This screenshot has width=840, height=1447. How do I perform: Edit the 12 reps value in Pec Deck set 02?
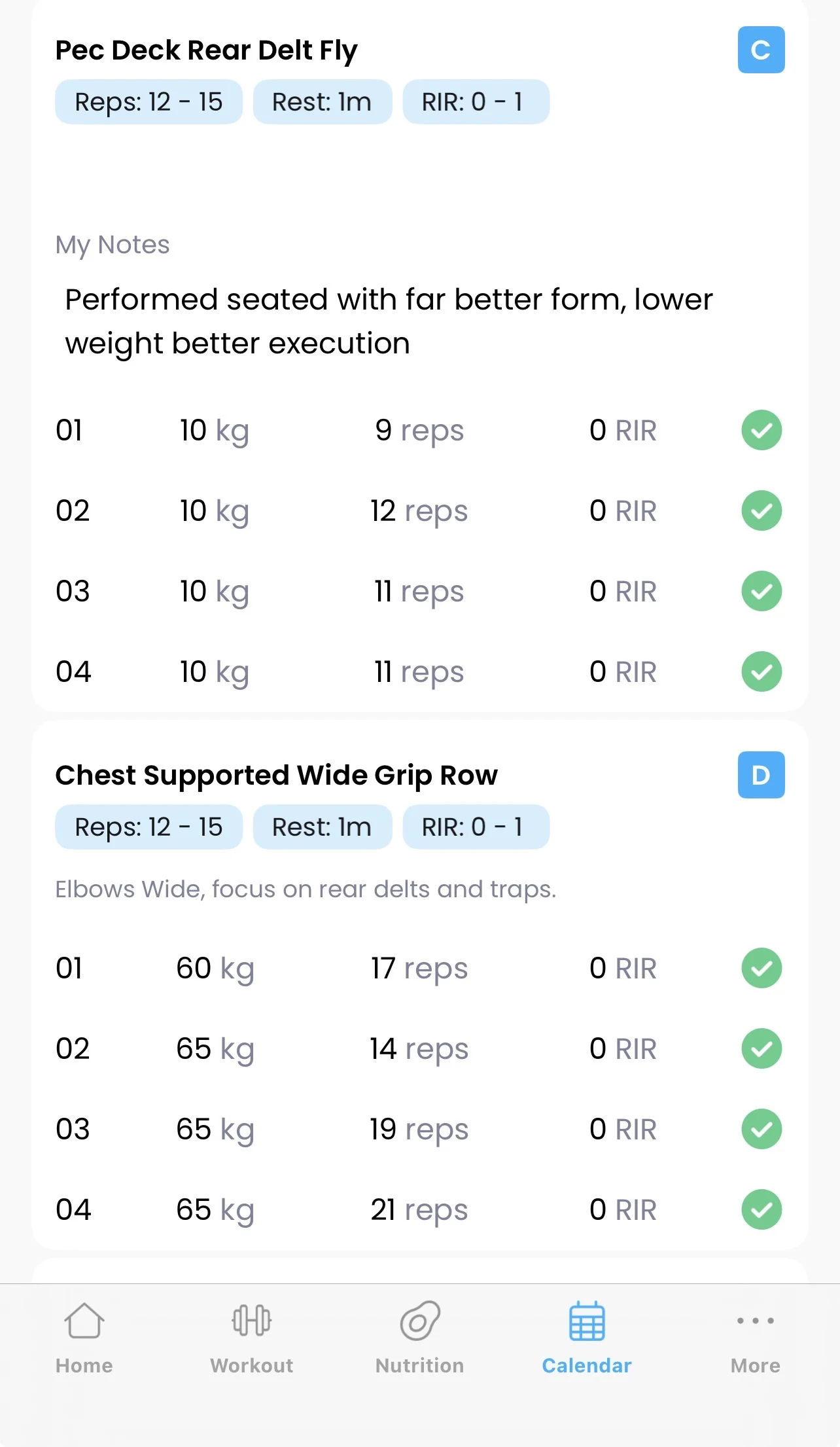(x=419, y=511)
